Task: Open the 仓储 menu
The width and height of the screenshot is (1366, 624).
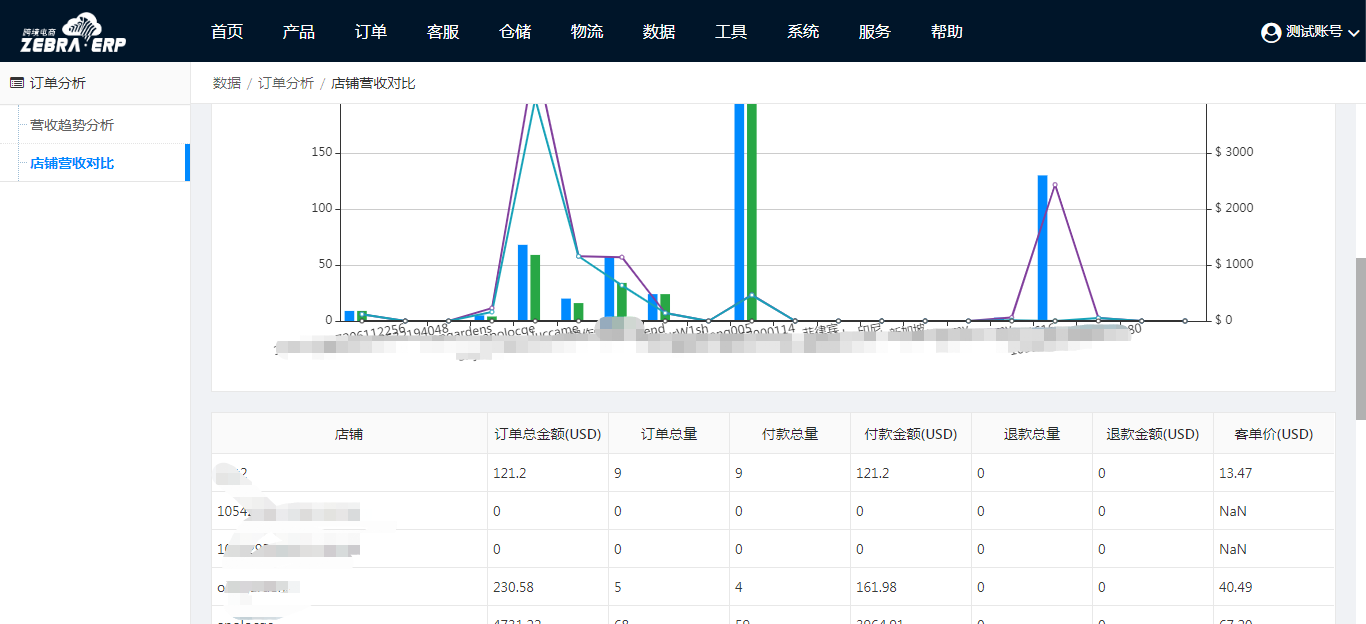Action: tap(515, 32)
